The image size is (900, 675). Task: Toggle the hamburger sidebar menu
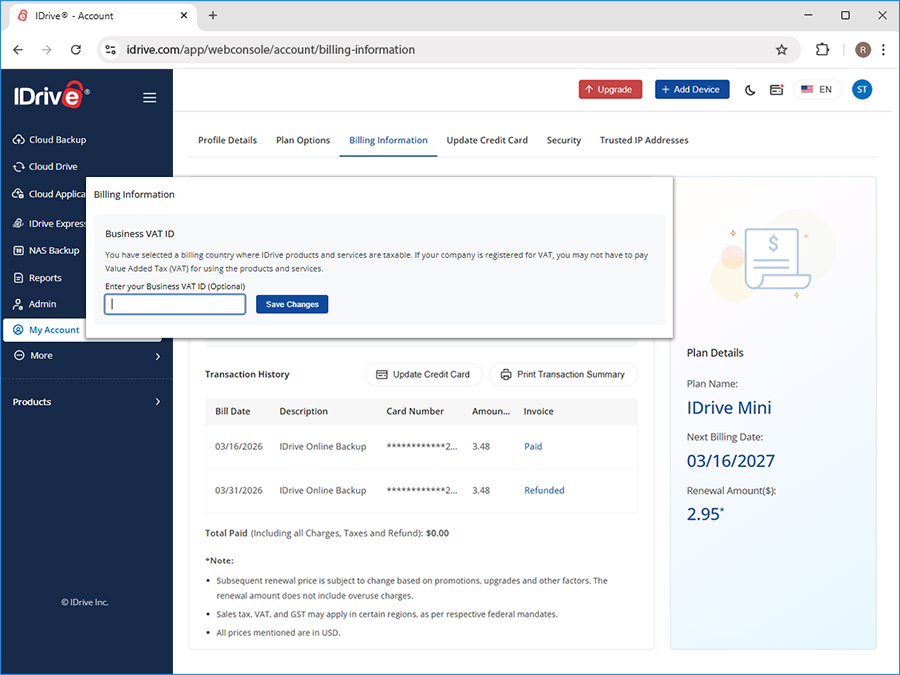(x=149, y=98)
